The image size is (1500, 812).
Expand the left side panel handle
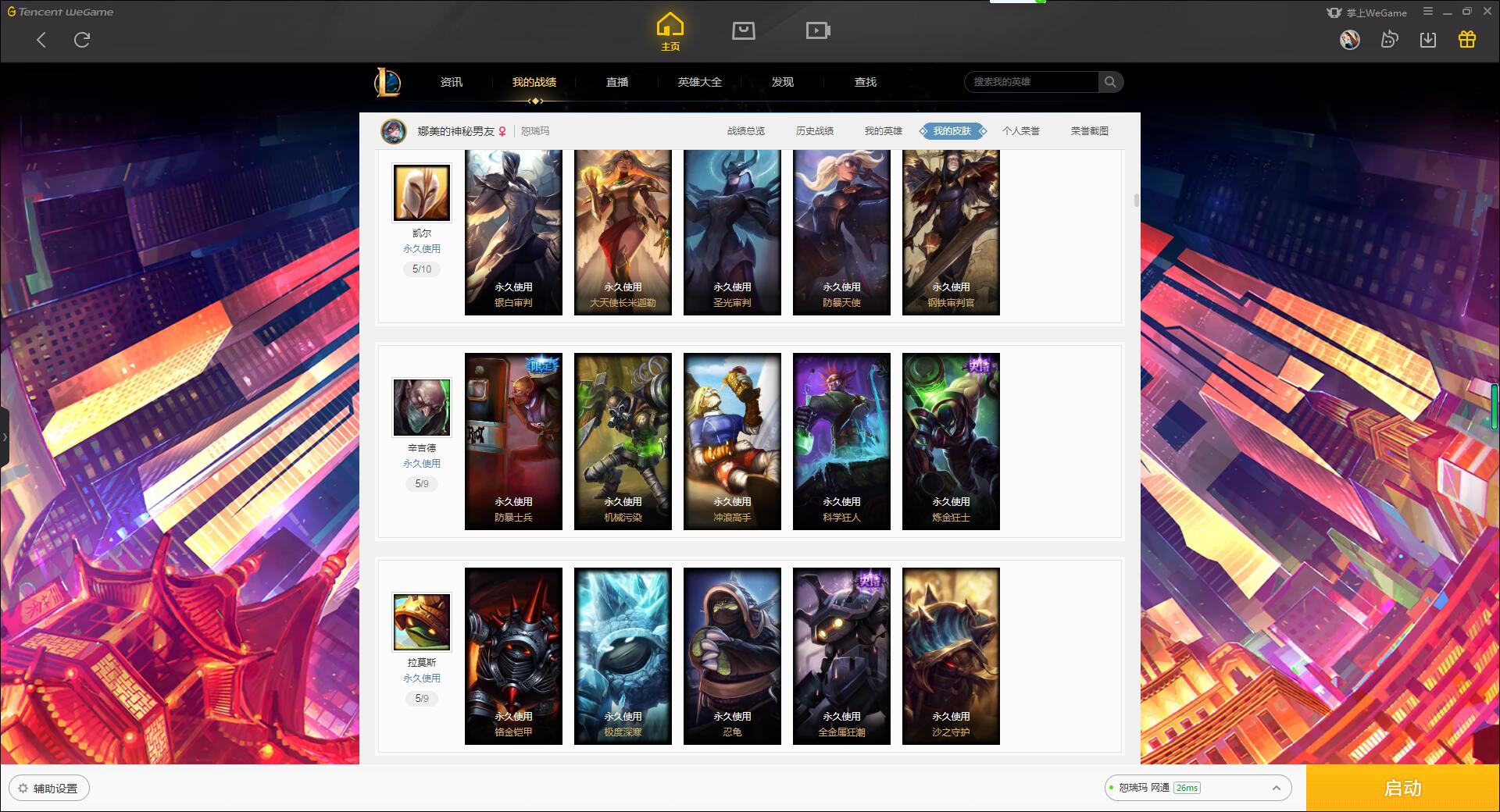click(x=4, y=436)
